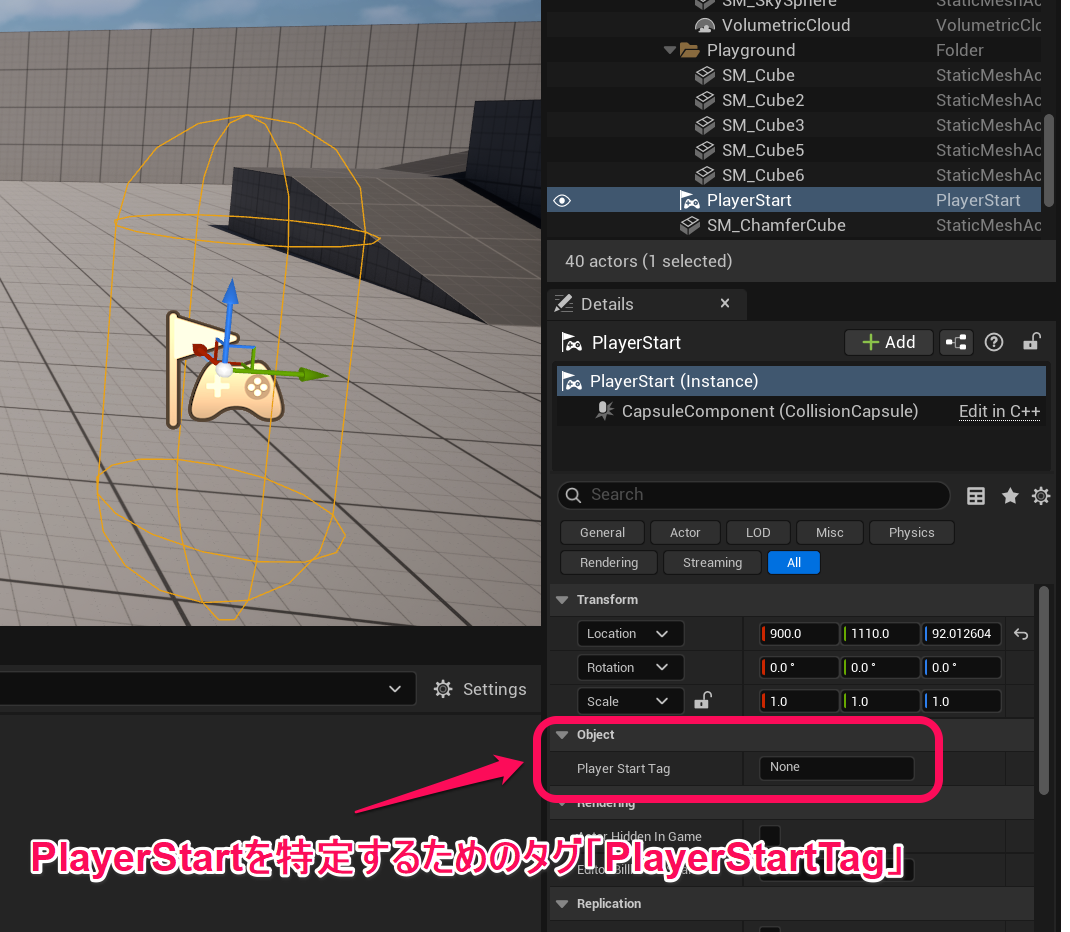
Task: Open property matrix table icon
Action: pyautogui.click(x=976, y=496)
